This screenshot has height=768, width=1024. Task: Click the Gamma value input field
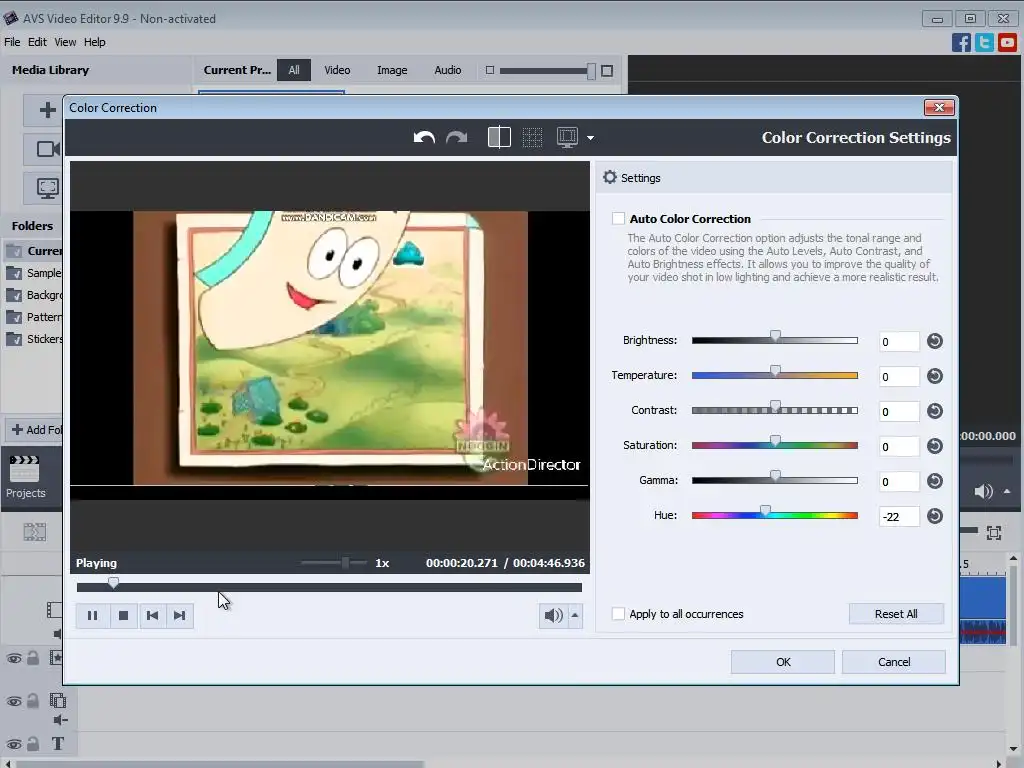pyautogui.click(x=899, y=482)
